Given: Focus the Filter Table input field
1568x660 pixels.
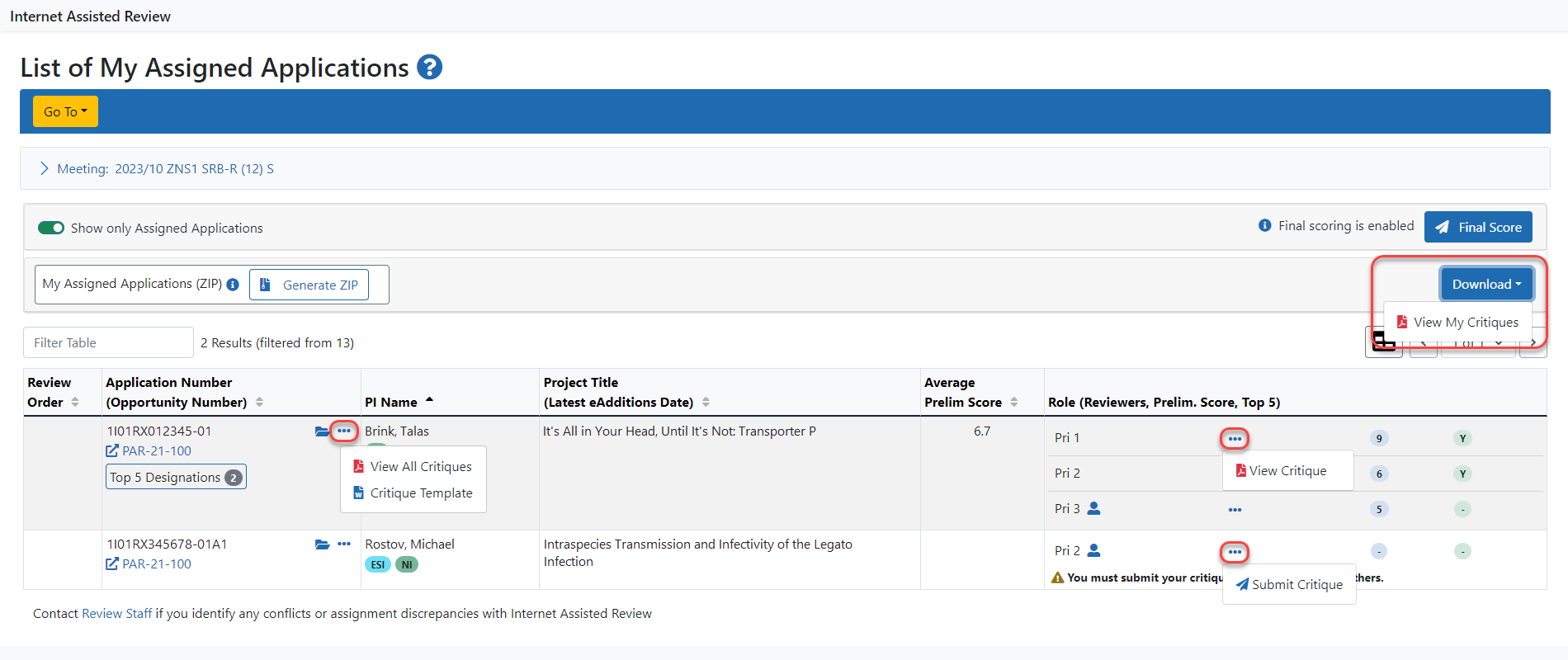Looking at the screenshot, I should [108, 342].
